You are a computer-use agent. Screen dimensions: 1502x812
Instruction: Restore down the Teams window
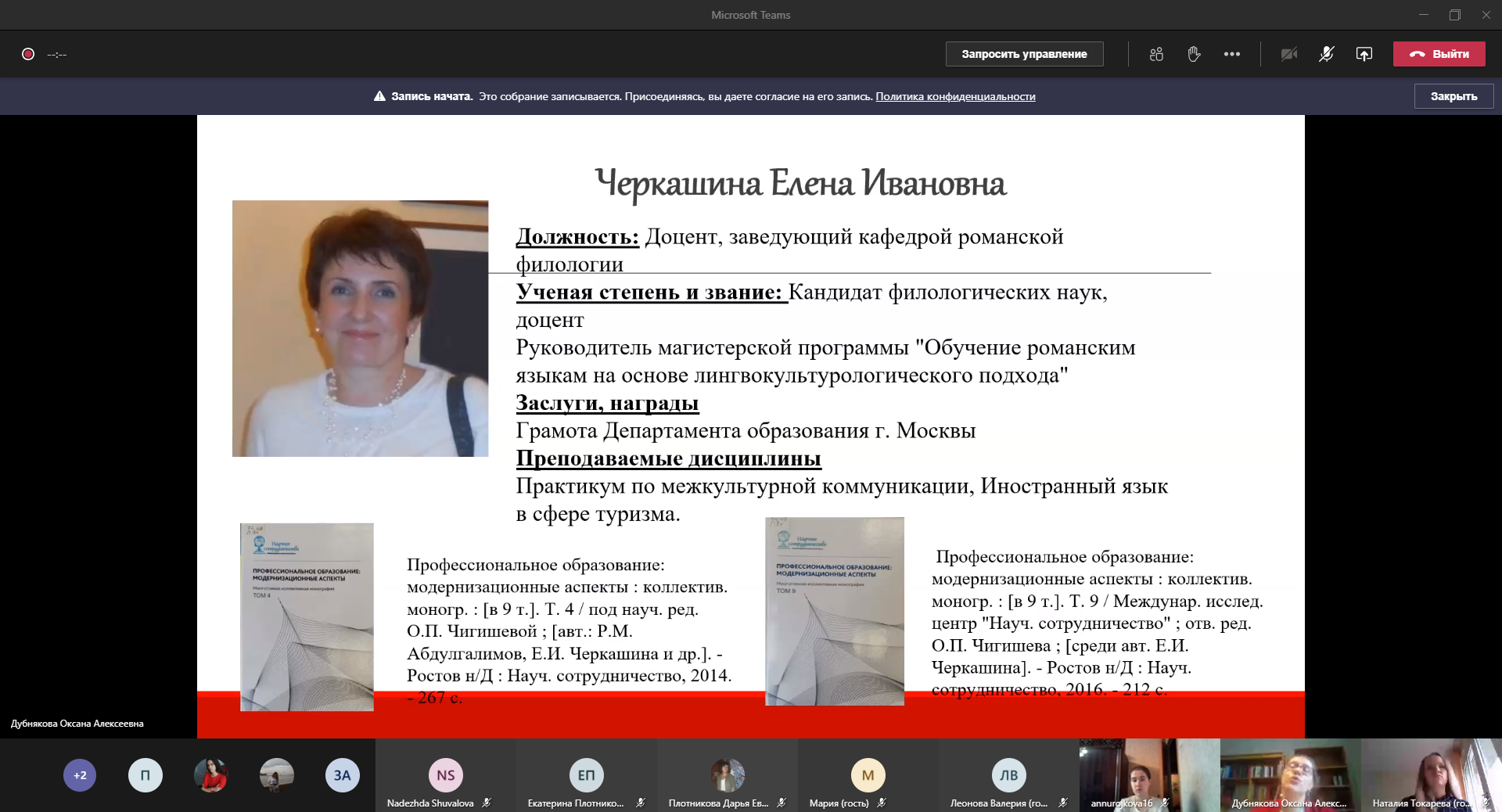pos(1454,15)
